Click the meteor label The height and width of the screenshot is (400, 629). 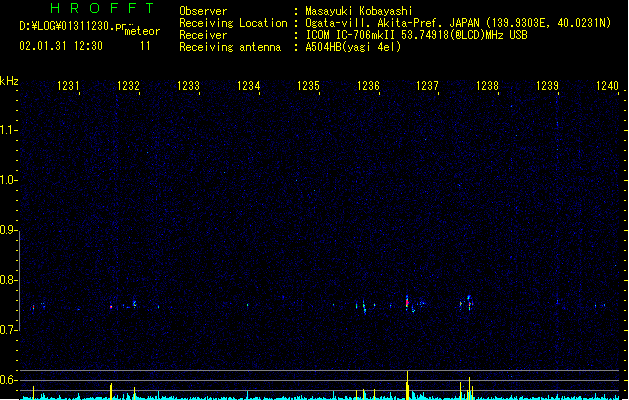click(142, 31)
